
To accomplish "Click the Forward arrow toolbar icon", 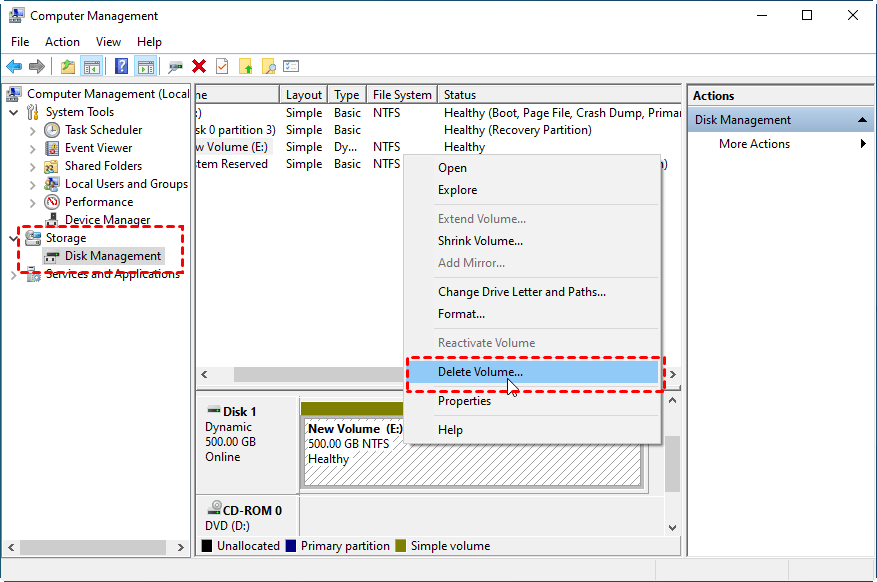I will (37, 67).
